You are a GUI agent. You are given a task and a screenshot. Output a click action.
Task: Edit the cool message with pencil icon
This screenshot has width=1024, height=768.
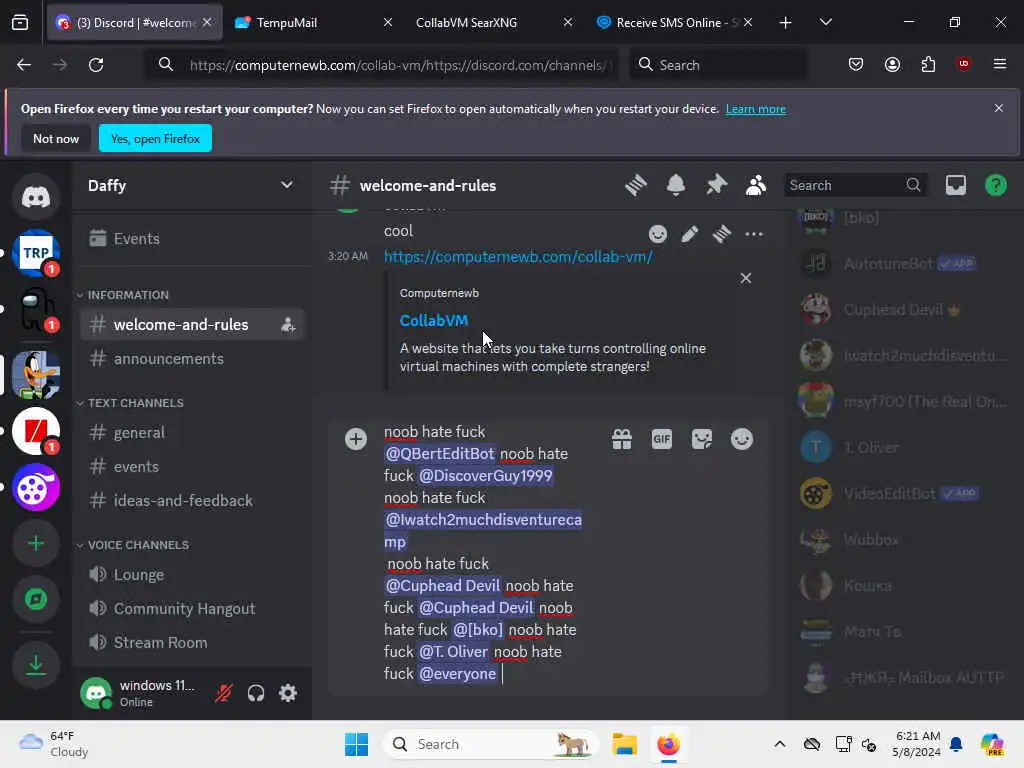[690, 234]
